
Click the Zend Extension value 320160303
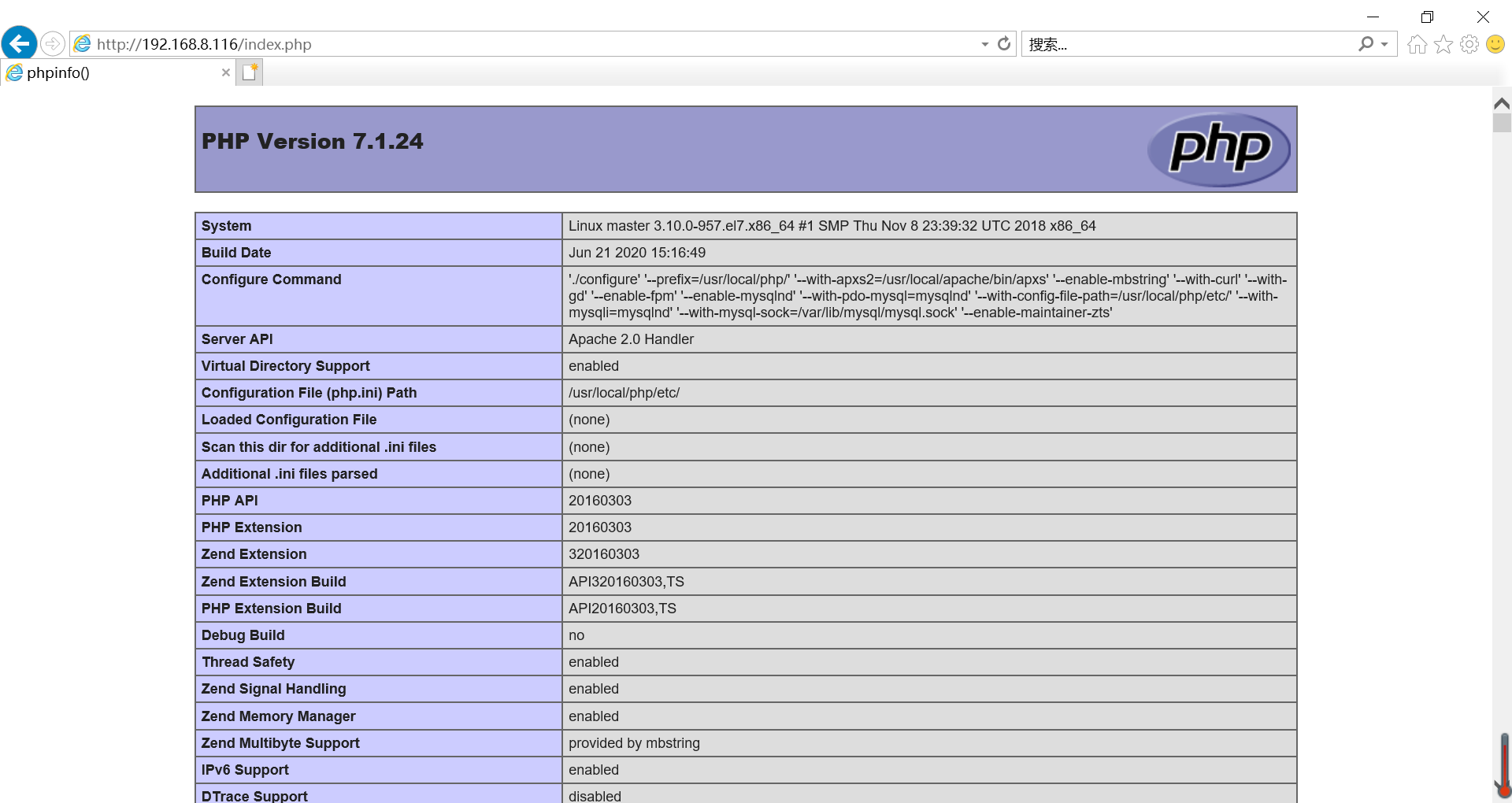pos(604,554)
